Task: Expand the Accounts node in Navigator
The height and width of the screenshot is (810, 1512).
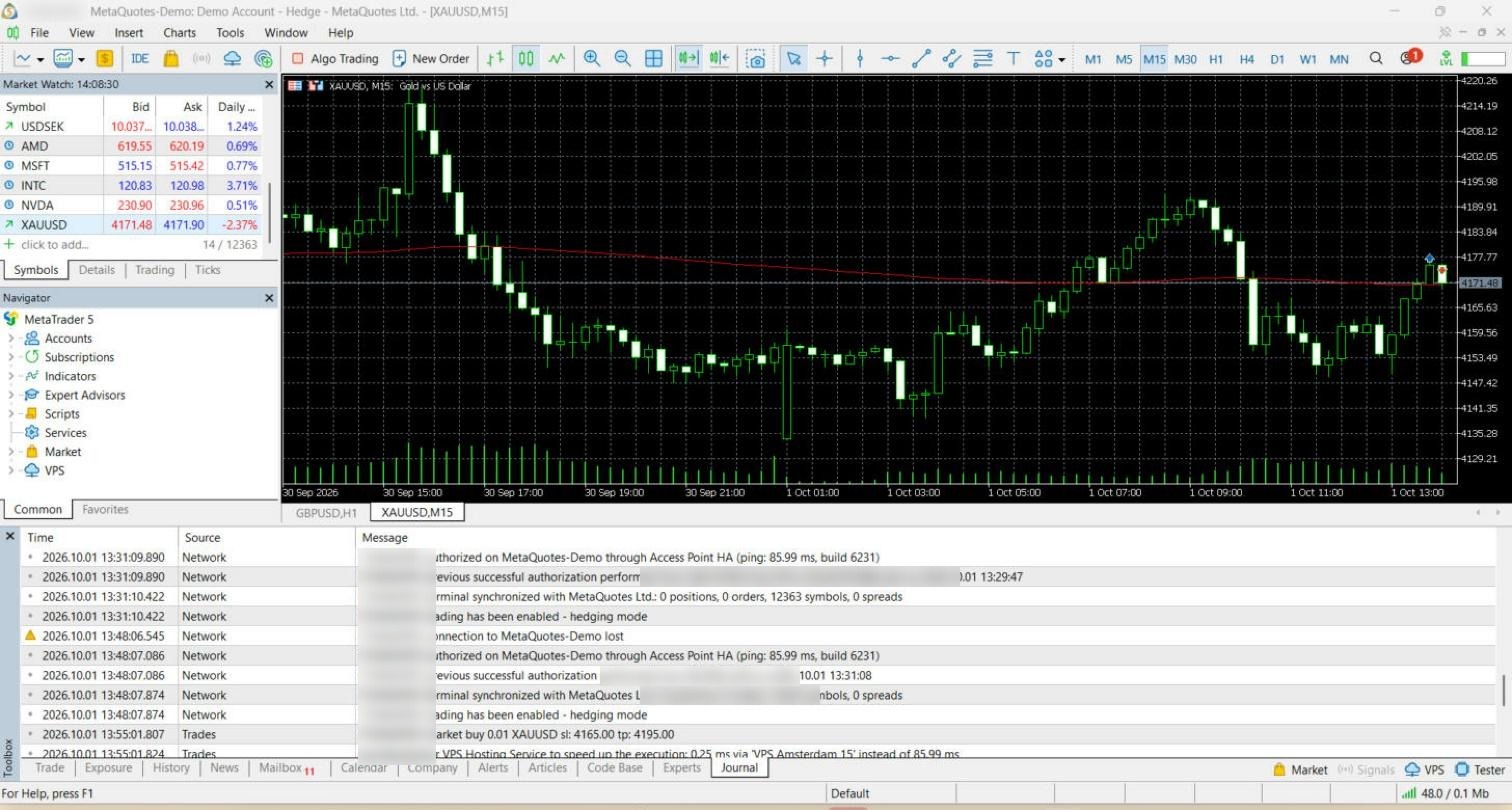Action: click(x=11, y=338)
